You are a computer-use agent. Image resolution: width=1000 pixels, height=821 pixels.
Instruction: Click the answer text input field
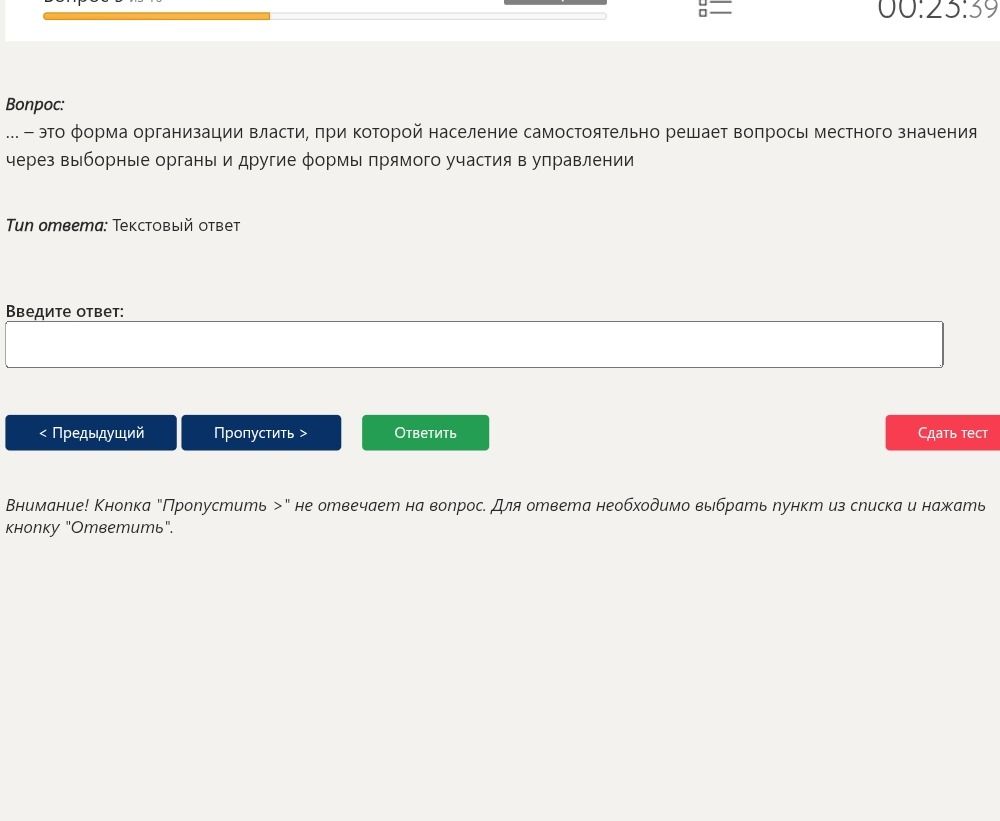[x=474, y=344]
